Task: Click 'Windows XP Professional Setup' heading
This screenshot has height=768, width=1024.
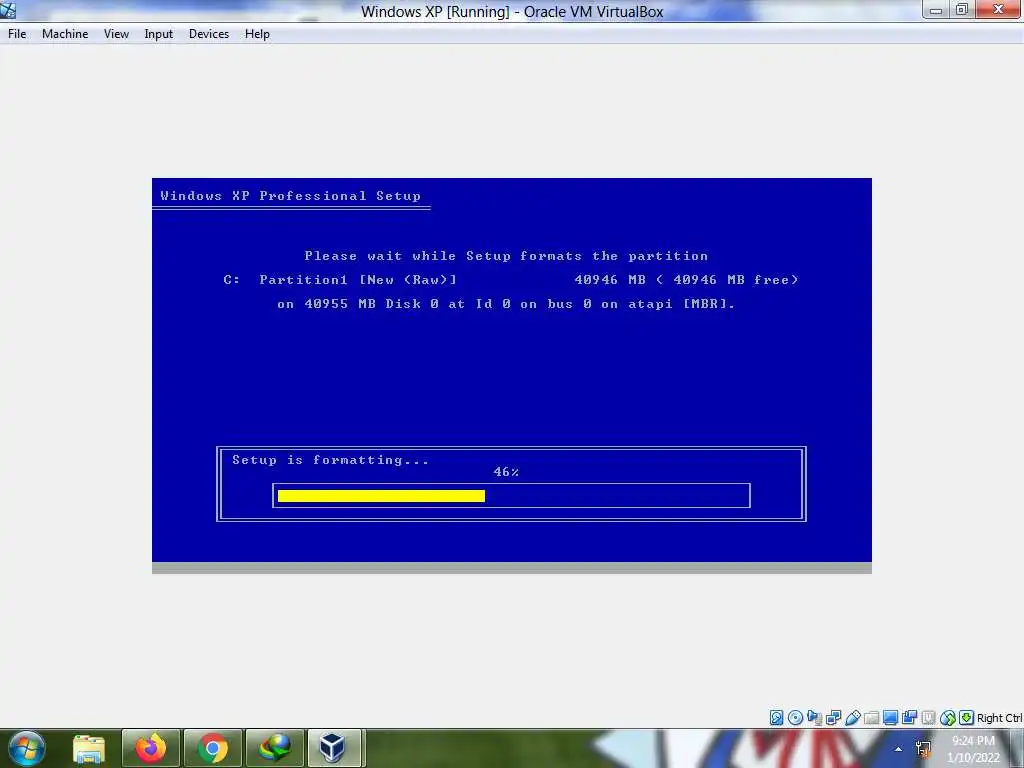Action: (291, 195)
